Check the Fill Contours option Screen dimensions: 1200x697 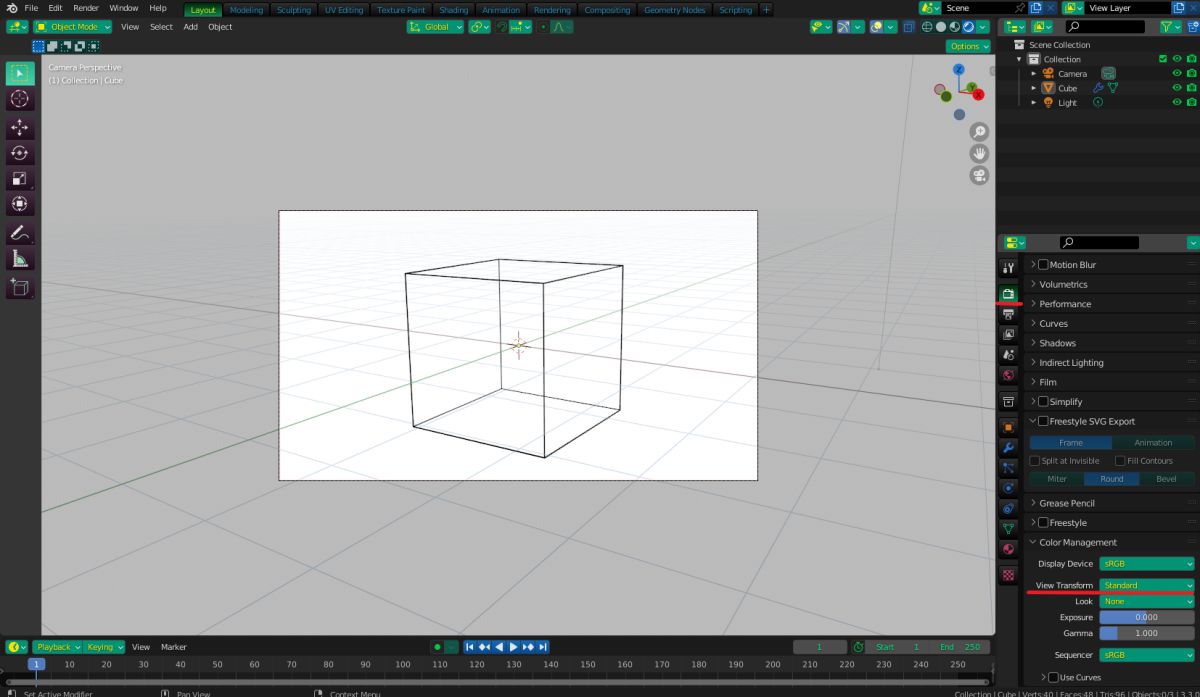coord(1119,461)
